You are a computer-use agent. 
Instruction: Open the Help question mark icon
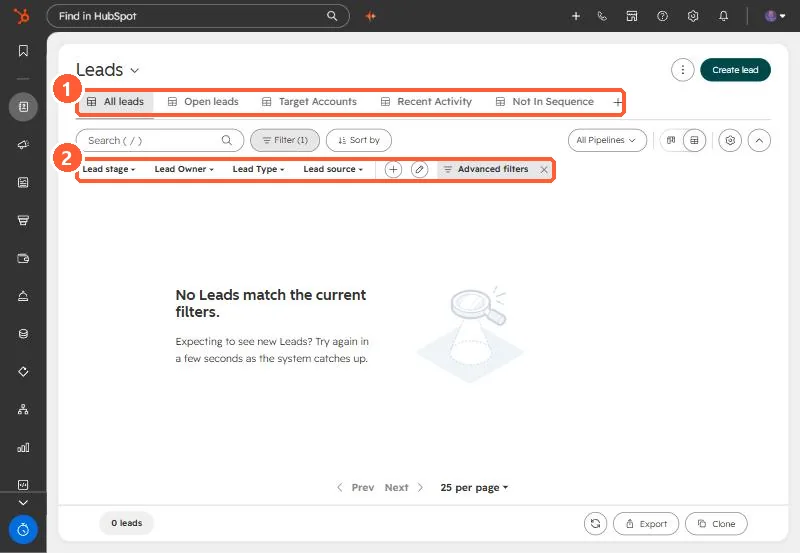pos(662,16)
